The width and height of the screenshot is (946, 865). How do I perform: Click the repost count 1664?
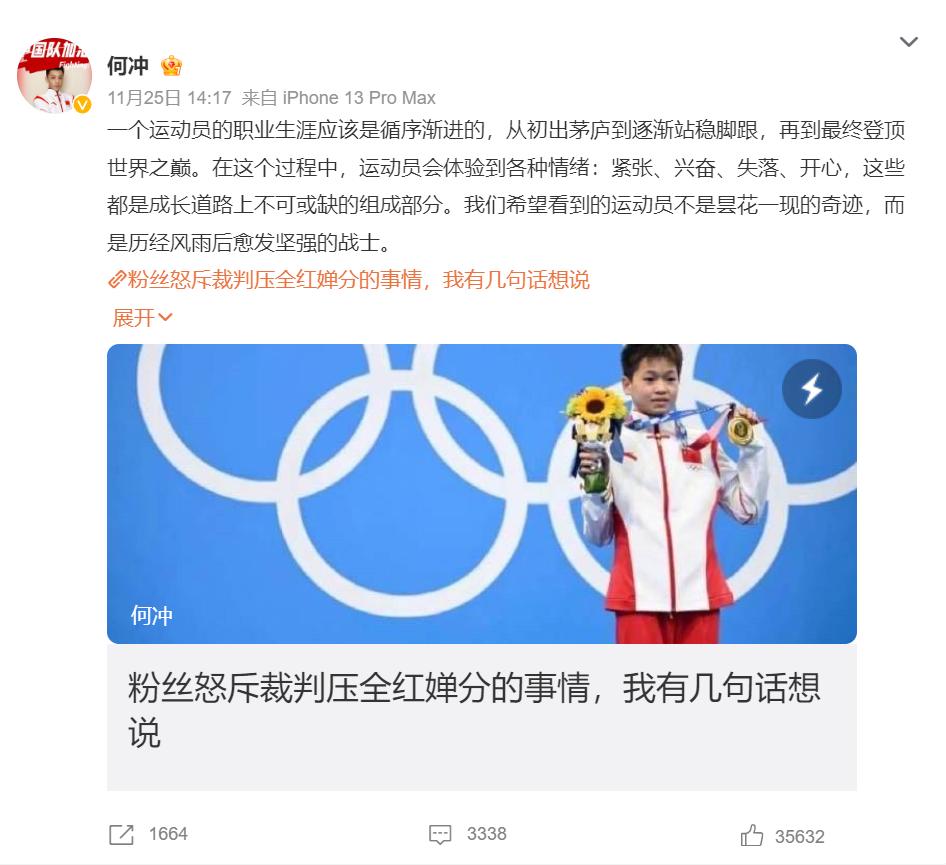pyautogui.click(x=168, y=834)
